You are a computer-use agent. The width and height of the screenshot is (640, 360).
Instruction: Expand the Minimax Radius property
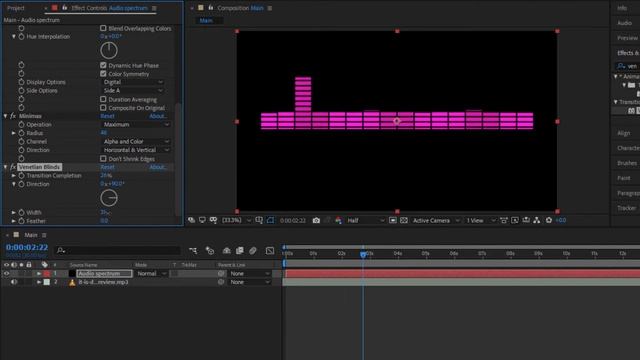13,133
